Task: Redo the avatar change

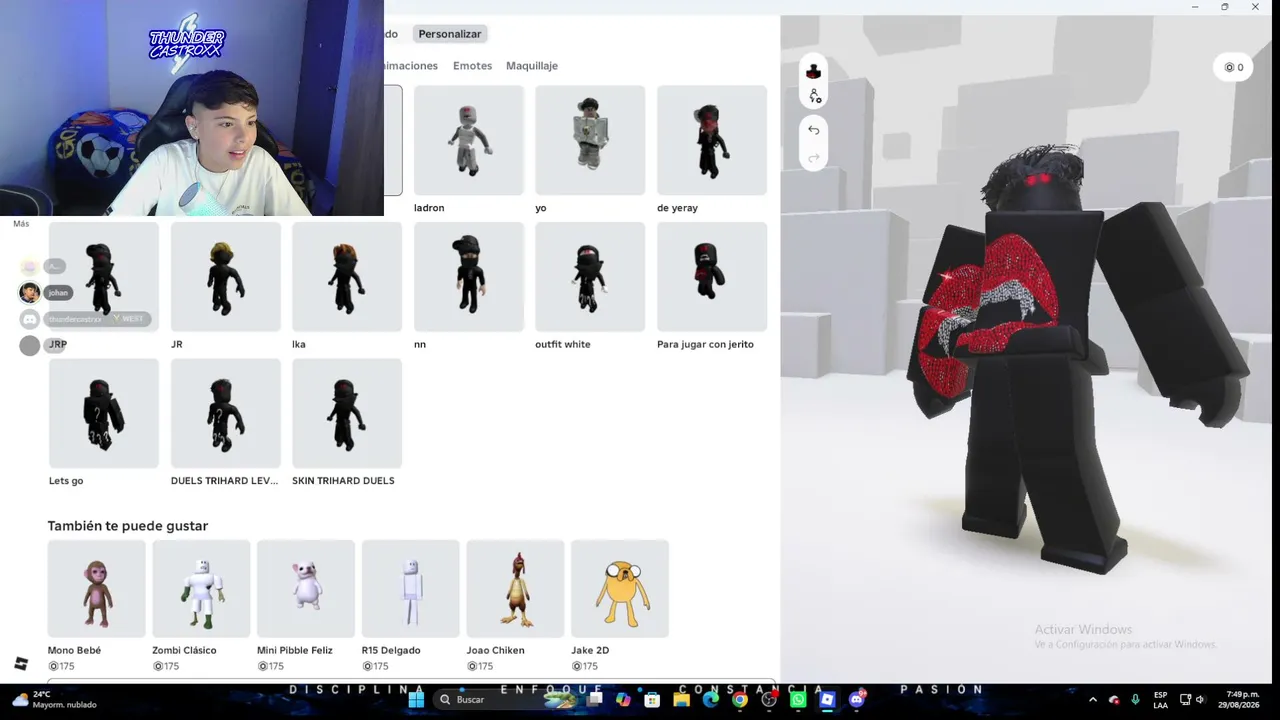Action: 813,157
